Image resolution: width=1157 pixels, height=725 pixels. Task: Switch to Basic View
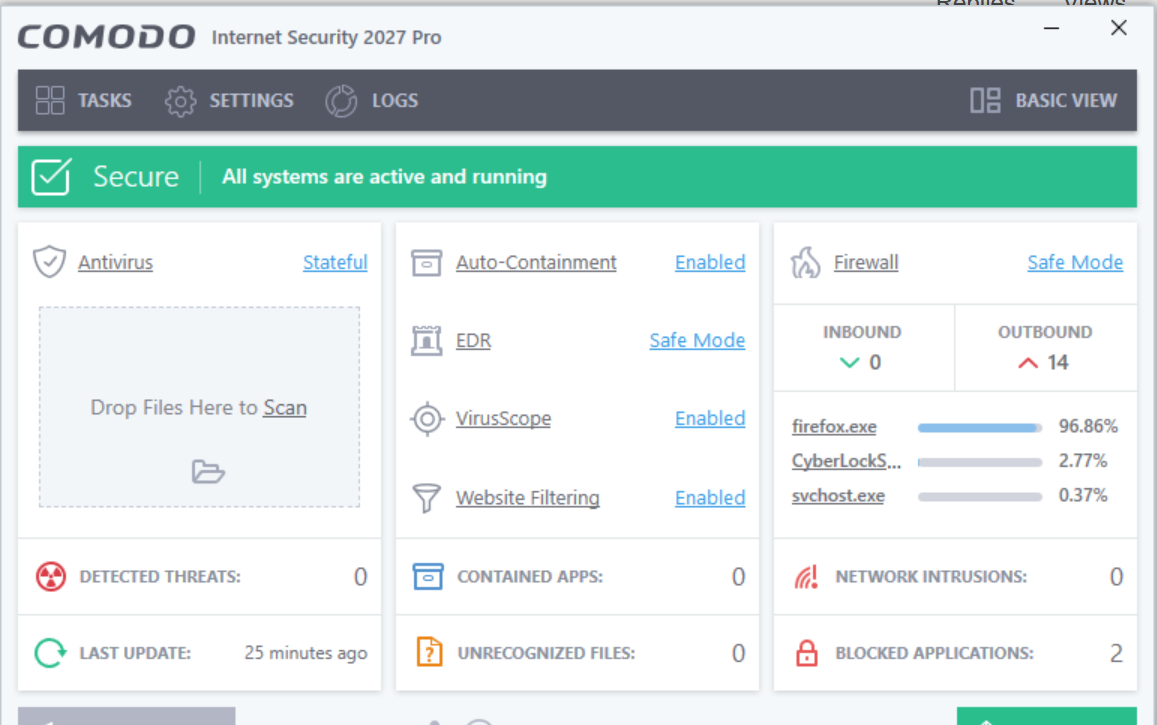tap(1043, 100)
